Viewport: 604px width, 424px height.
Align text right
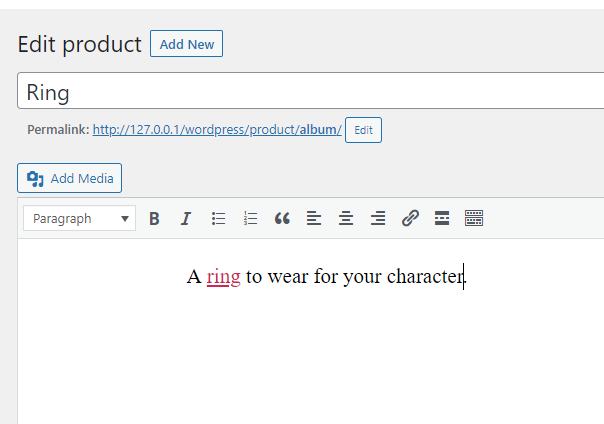378,218
